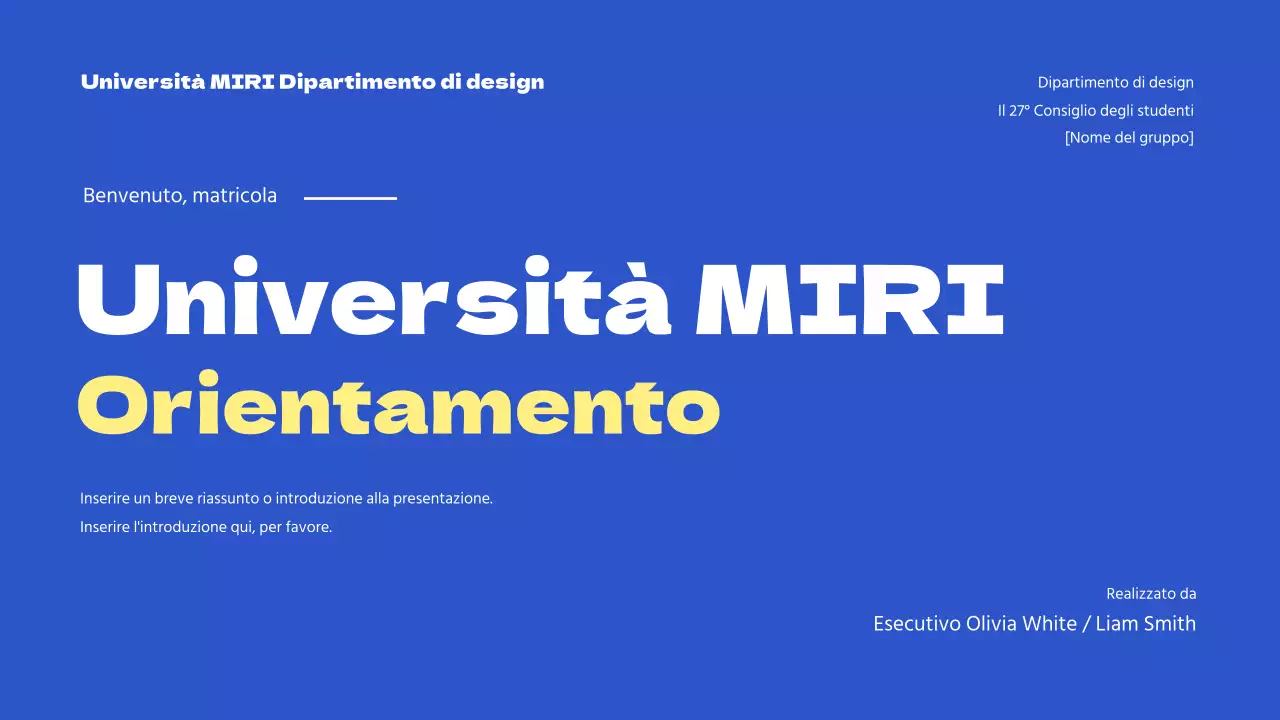Image resolution: width=1280 pixels, height=720 pixels.
Task: Click the bold header "Università MIRI Dipartimento di design"
Action: pos(313,82)
